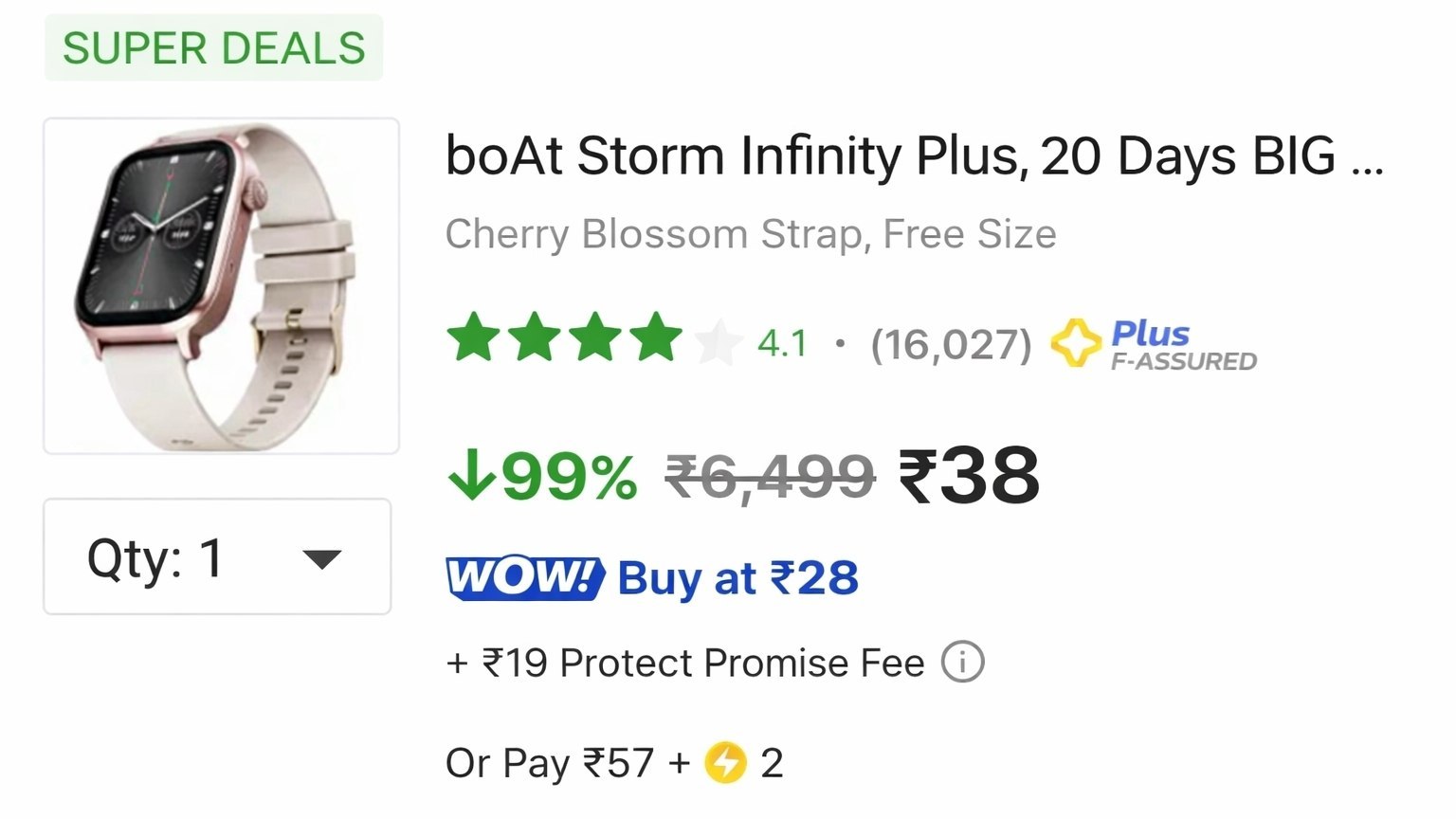Viewport: 1456px width, 819px height.
Task: Click the Cherry Blossom Strap variant text
Action: click(x=751, y=234)
